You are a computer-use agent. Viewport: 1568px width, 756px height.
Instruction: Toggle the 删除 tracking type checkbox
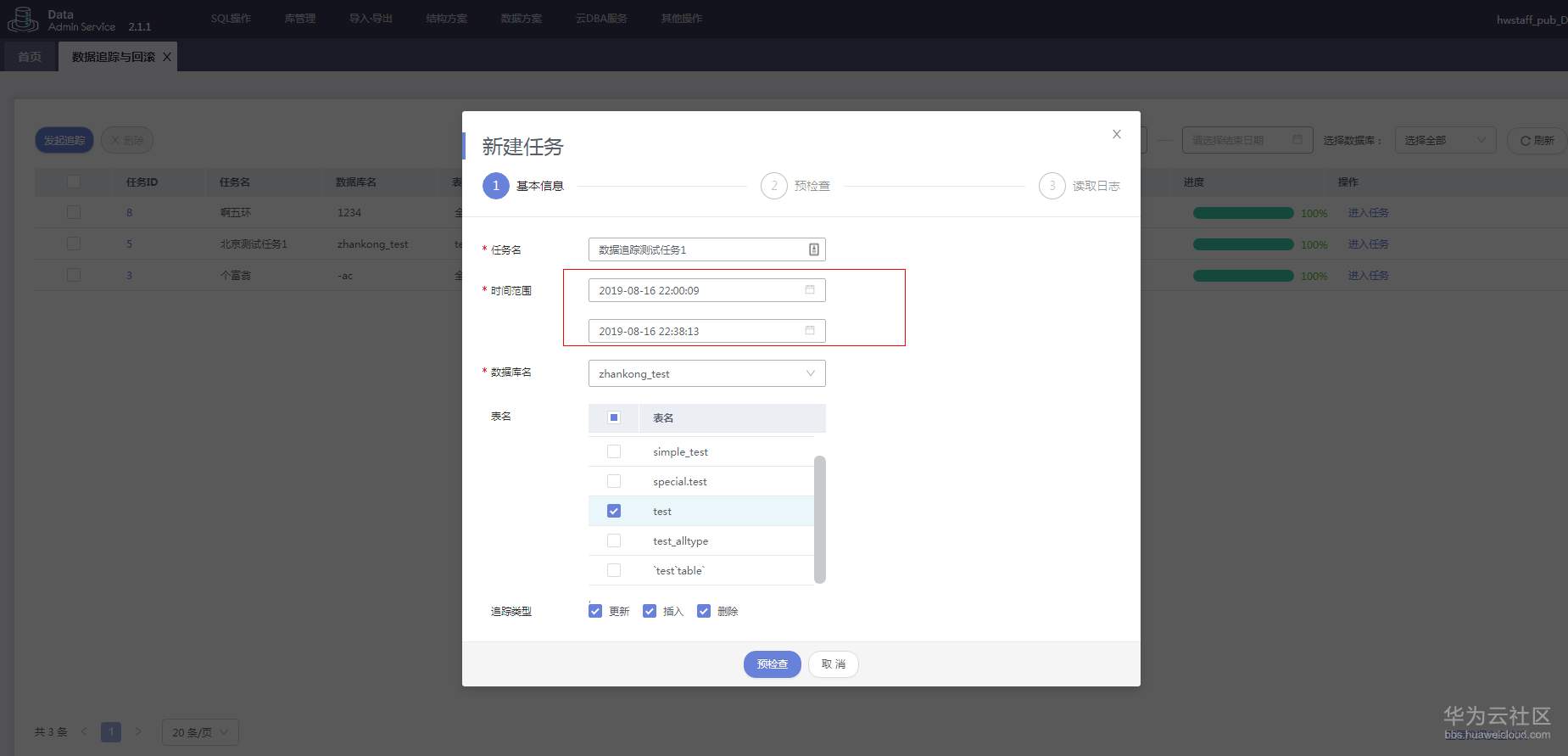(704, 611)
